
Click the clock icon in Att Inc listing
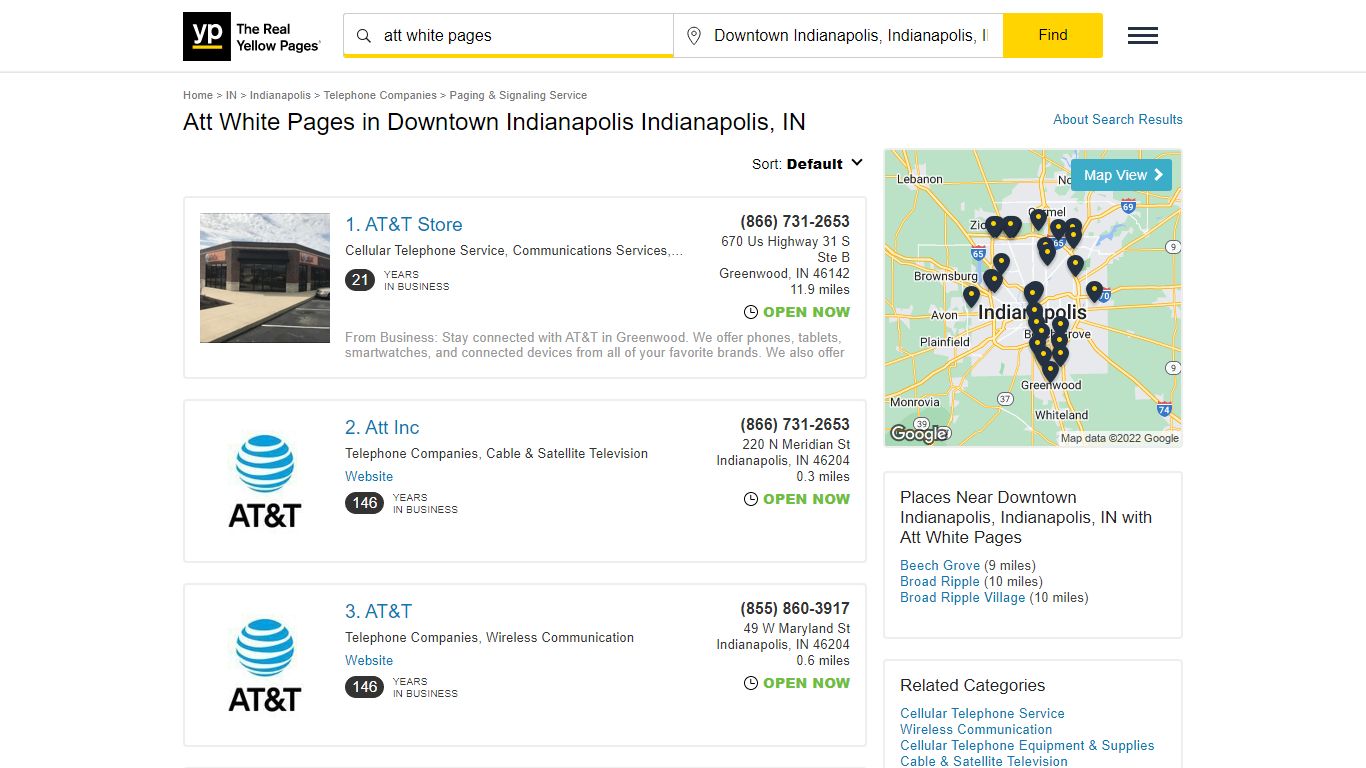point(751,499)
